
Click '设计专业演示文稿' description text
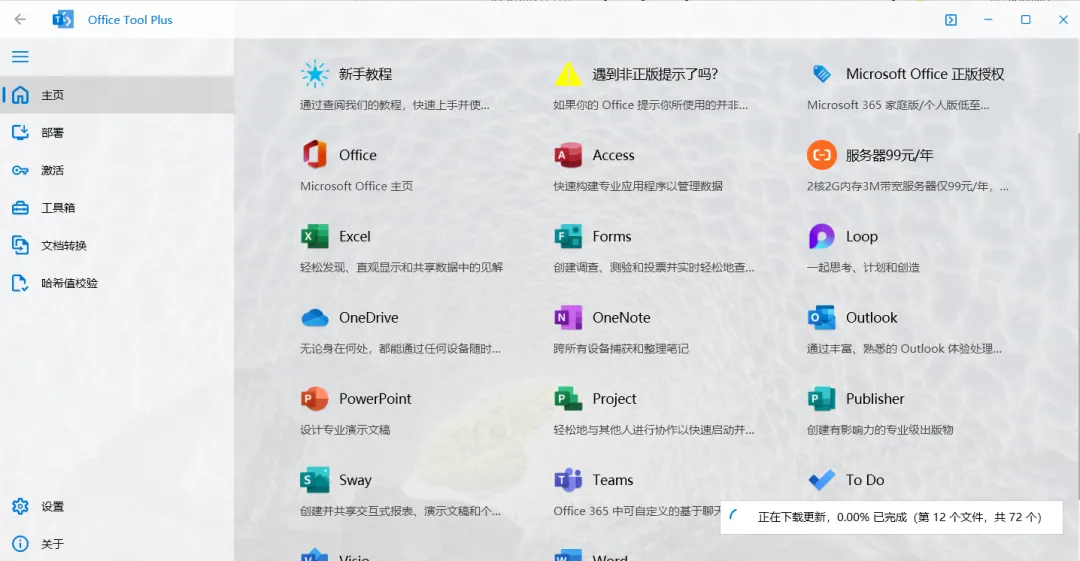[x=344, y=429]
